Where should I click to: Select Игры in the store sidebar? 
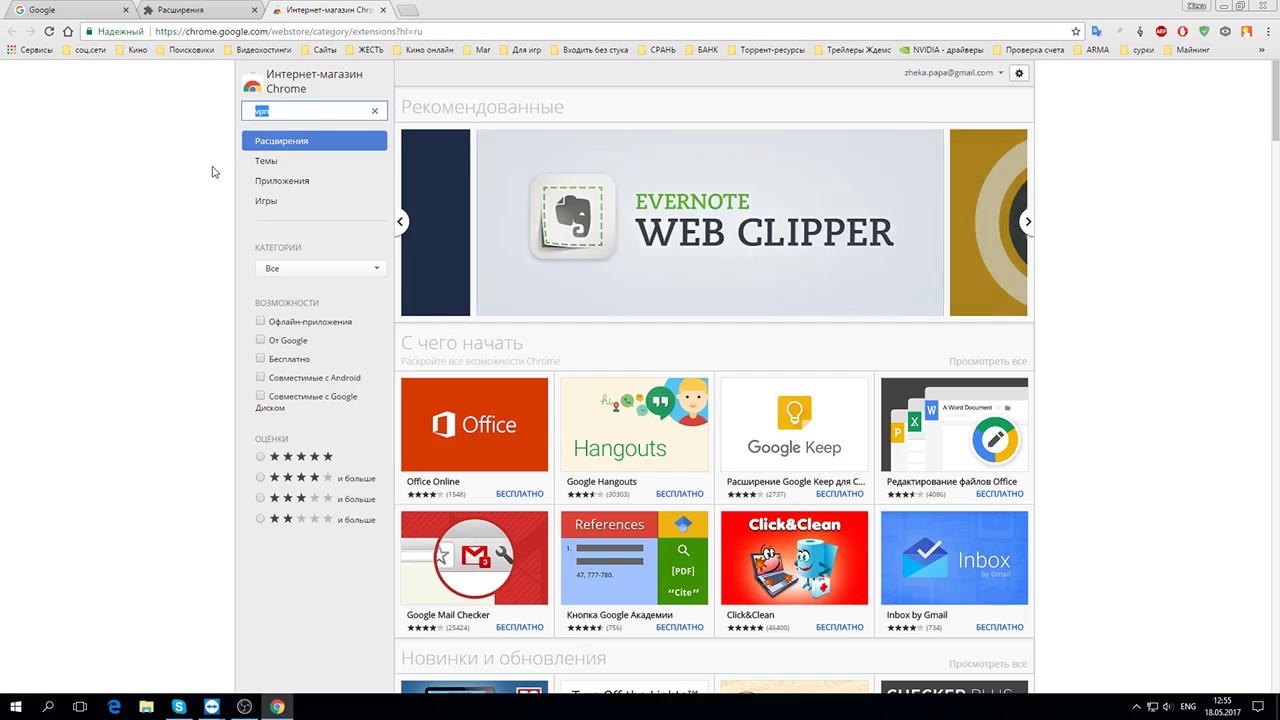pos(266,201)
